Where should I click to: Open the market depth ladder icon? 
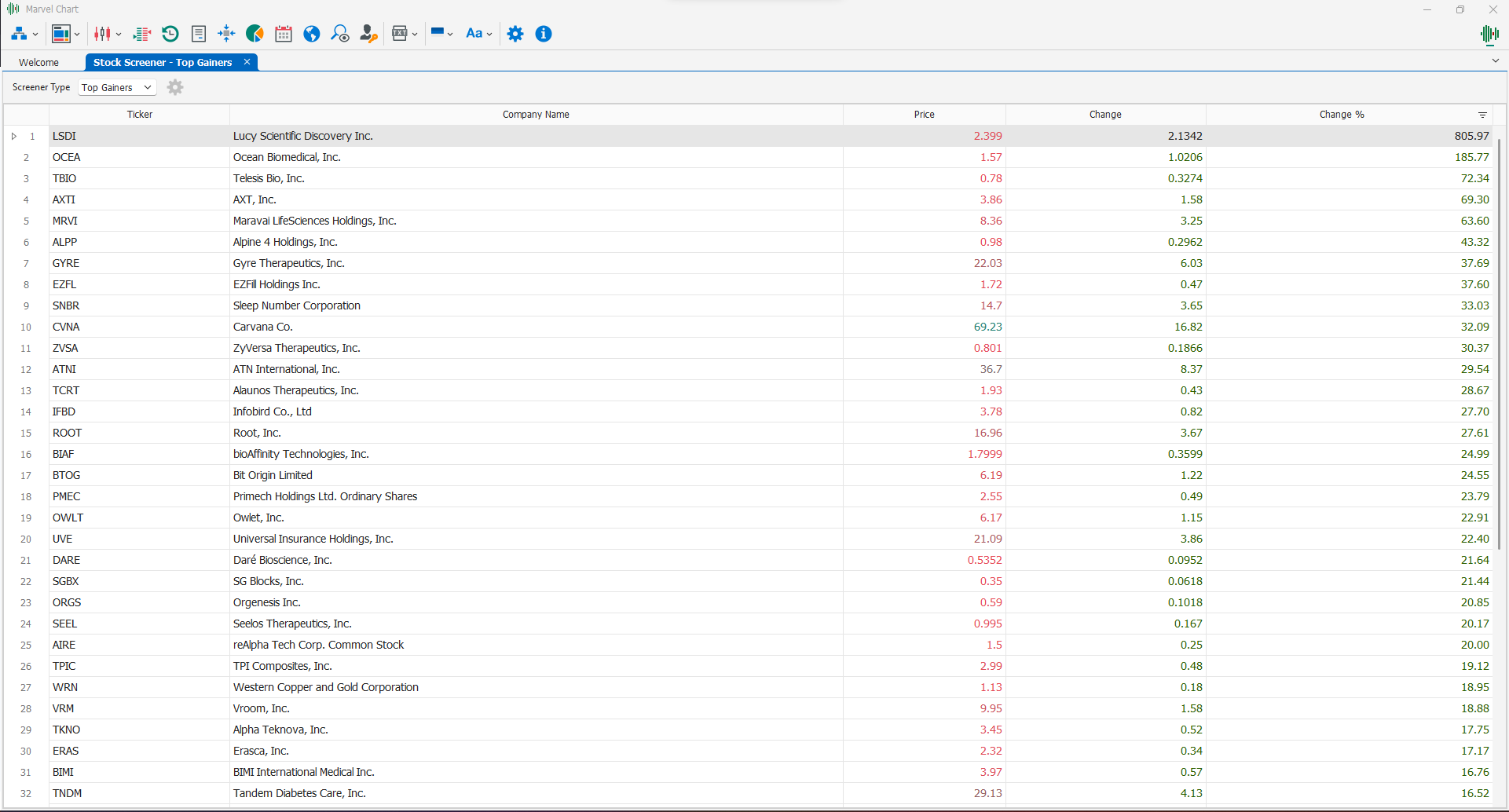(142, 34)
